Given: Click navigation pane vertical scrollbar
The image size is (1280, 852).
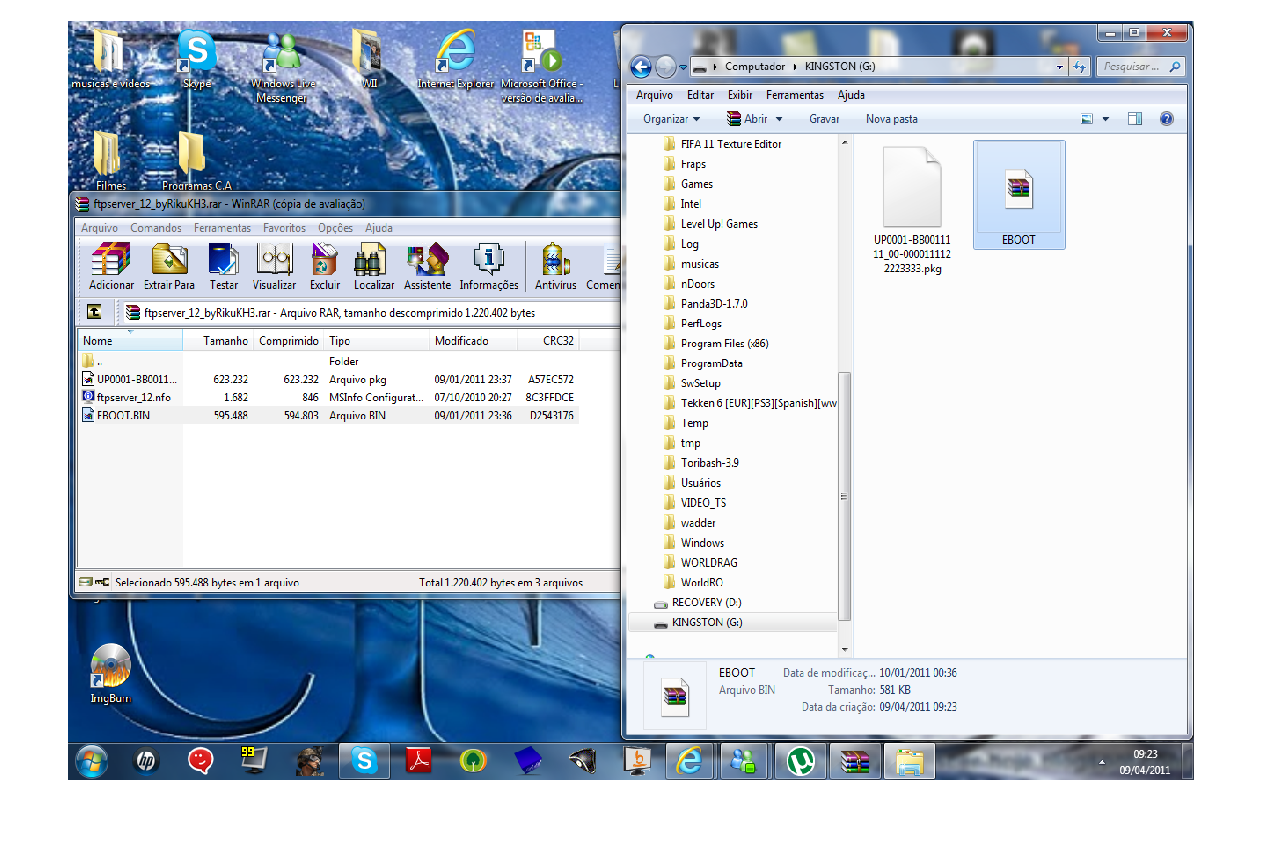Looking at the screenshot, I should pyautogui.click(x=845, y=496).
